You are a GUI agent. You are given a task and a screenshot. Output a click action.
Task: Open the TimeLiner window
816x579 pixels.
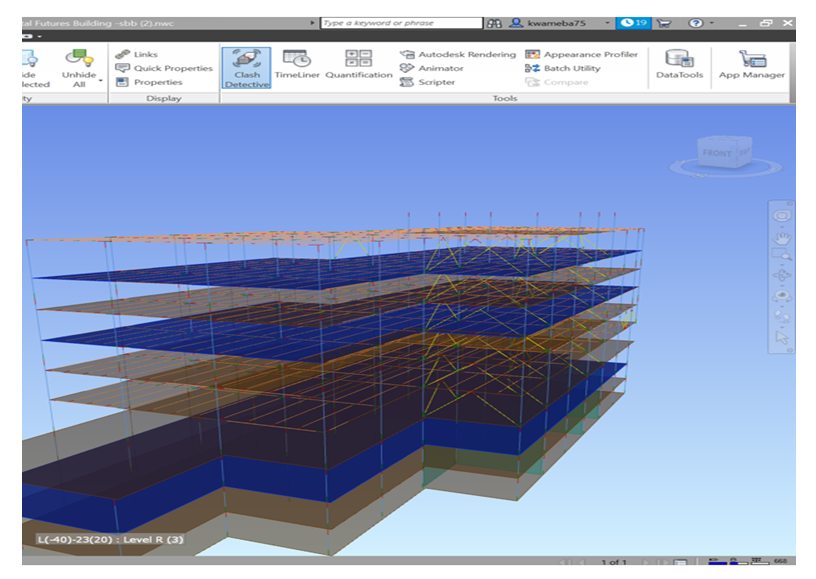pos(296,66)
